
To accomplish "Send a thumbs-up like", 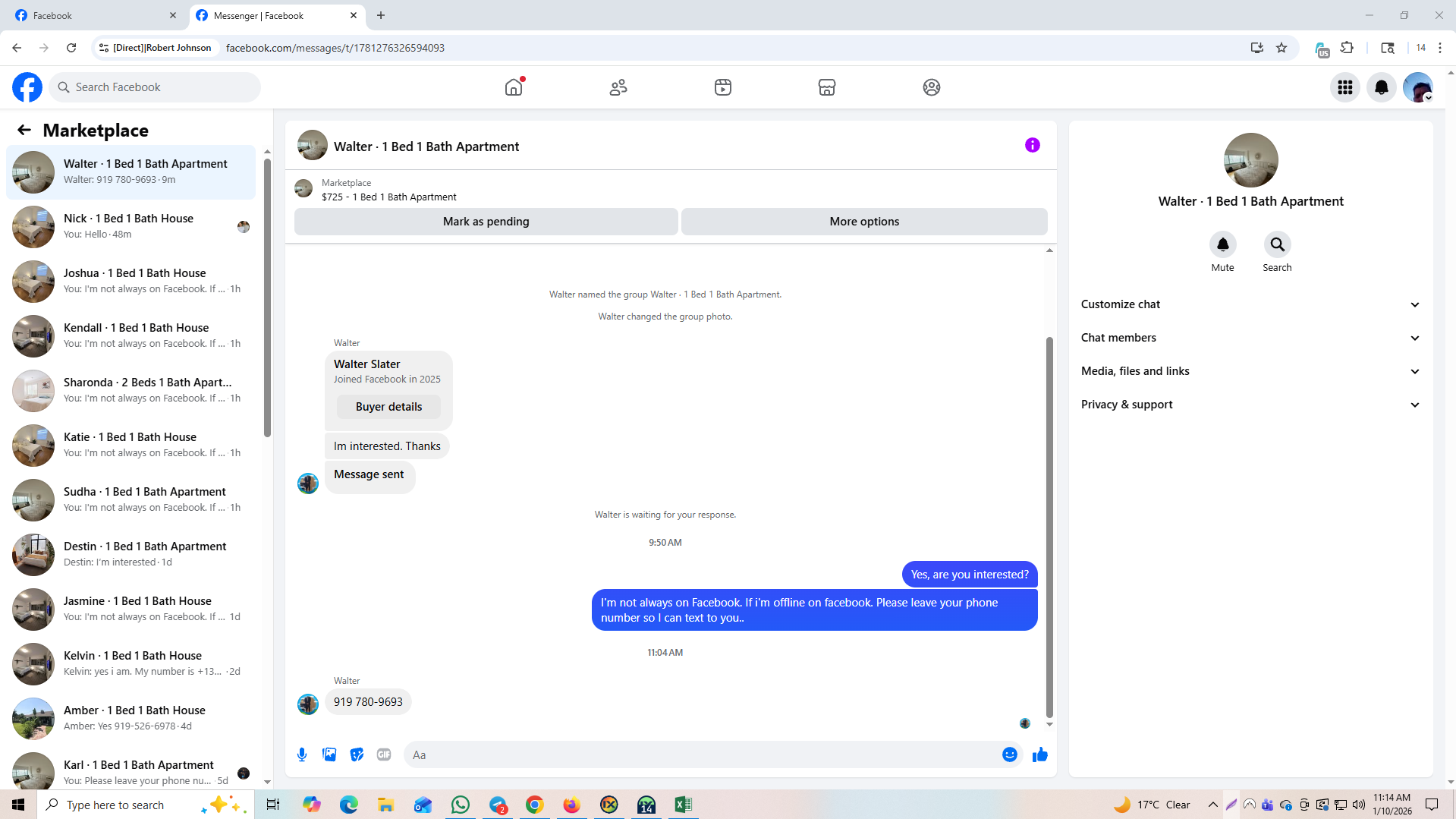I will coord(1040,754).
